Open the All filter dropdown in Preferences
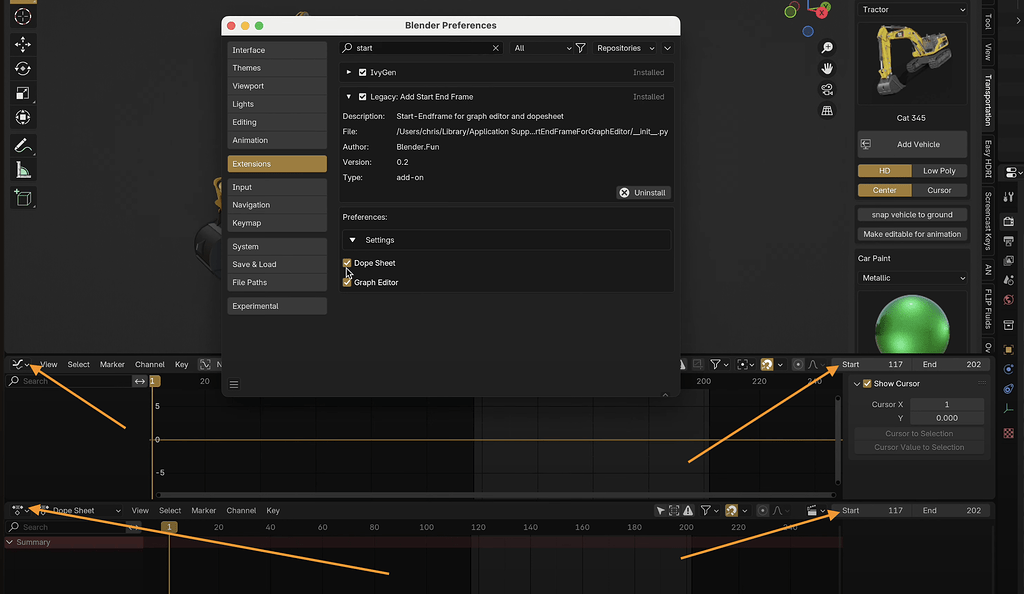The width and height of the screenshot is (1024, 594). [541, 48]
